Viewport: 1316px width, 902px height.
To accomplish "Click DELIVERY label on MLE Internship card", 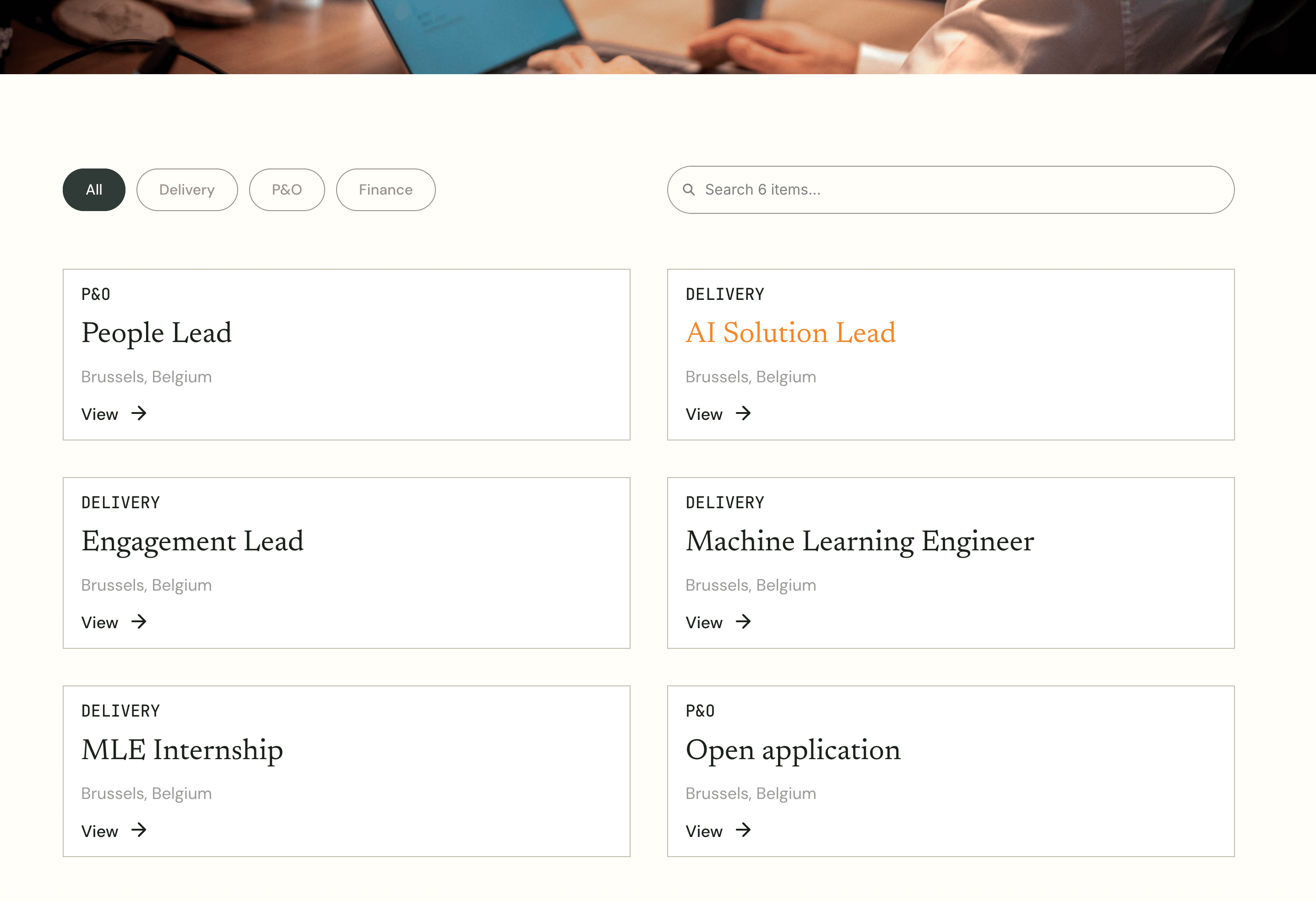I will tap(120, 711).
